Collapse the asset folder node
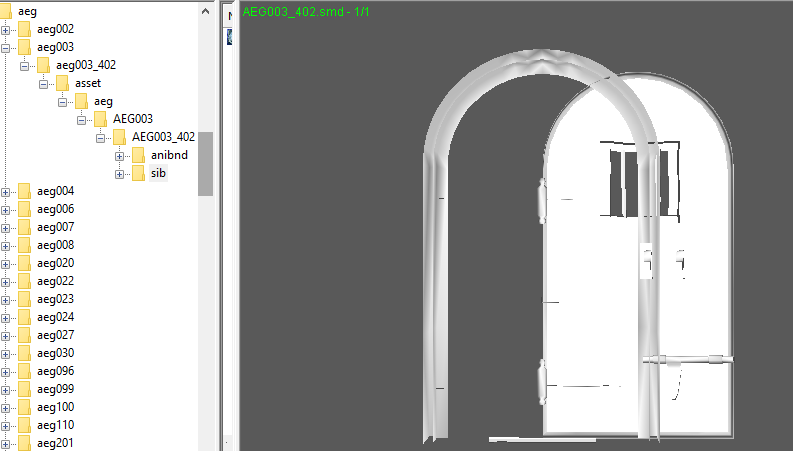Viewport: 793px width, 451px height. tap(43, 84)
